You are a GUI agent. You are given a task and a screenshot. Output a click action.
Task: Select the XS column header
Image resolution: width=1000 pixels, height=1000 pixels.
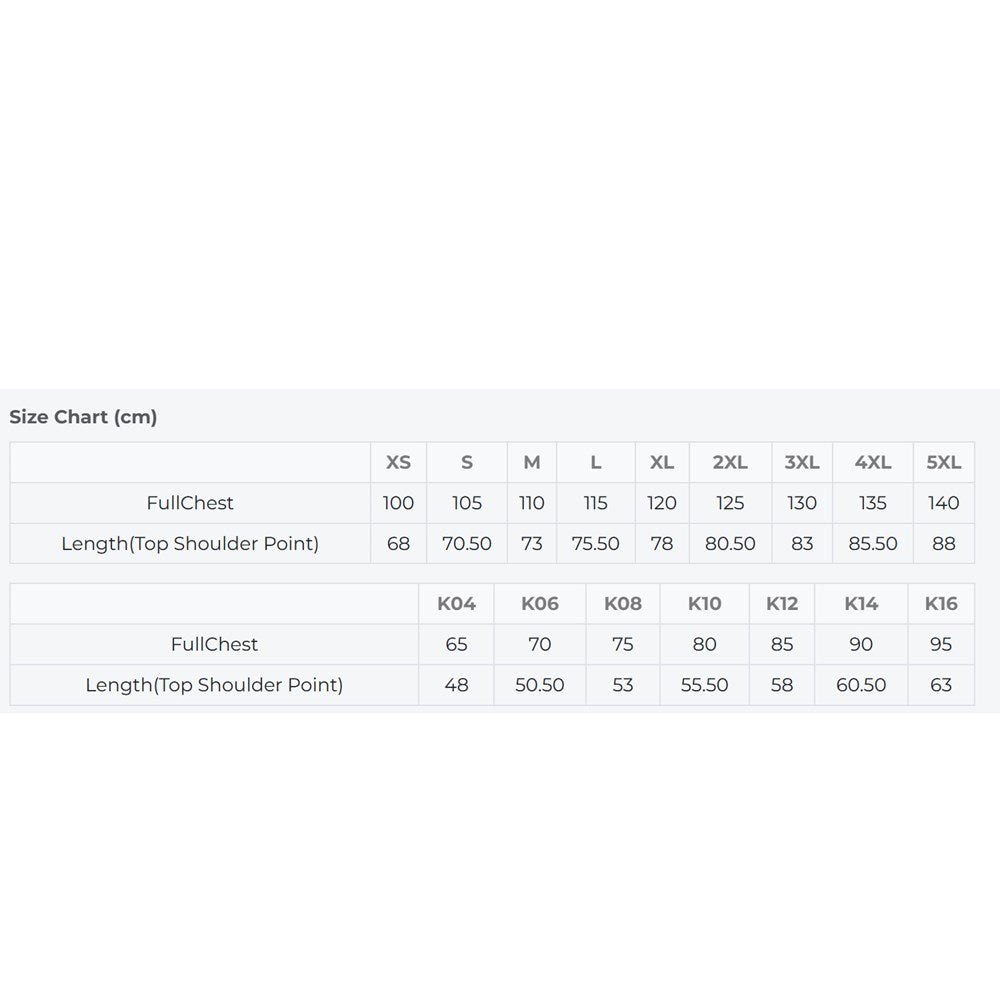pyautogui.click(x=398, y=462)
